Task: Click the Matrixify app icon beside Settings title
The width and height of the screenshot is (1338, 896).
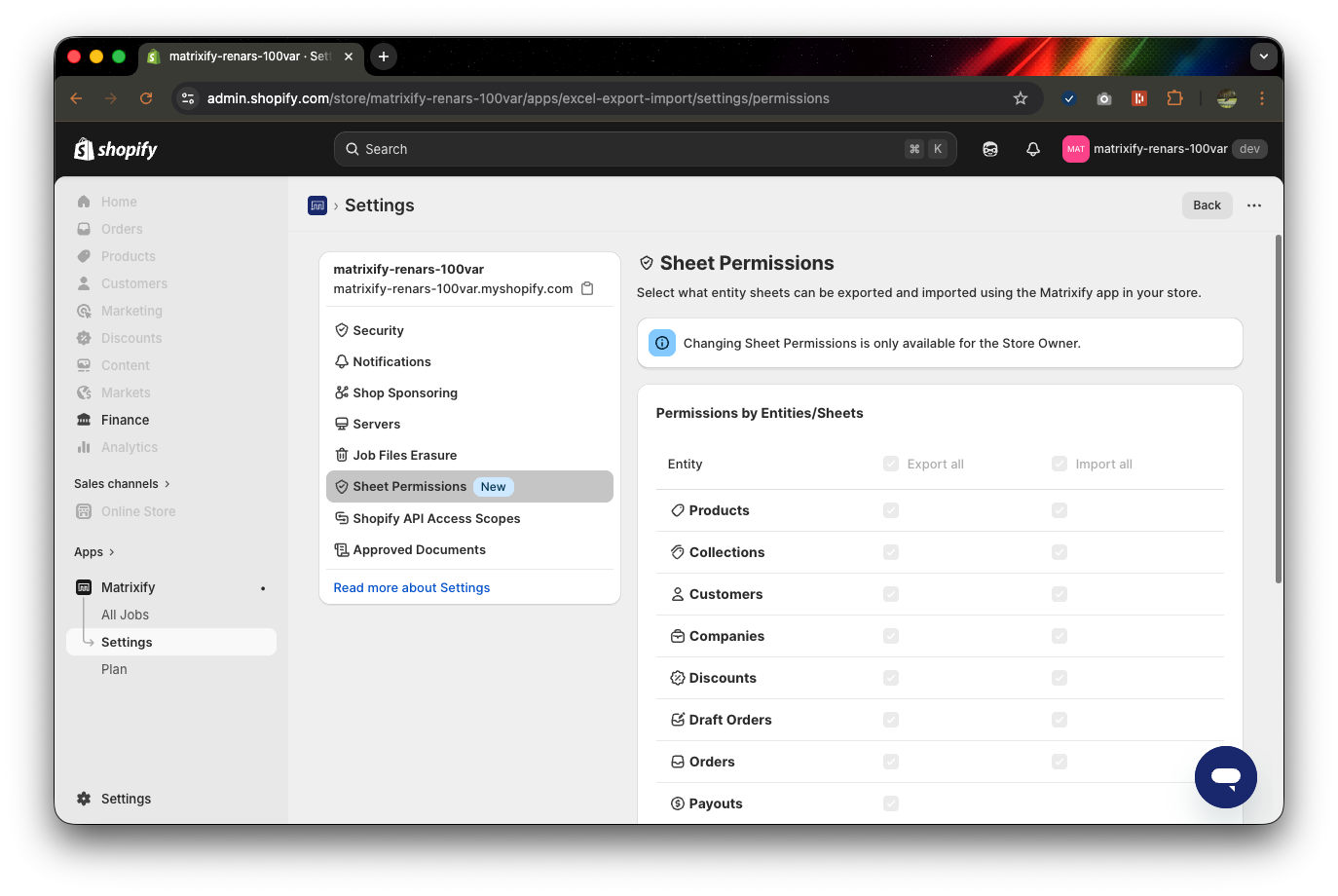Action: coord(317,205)
